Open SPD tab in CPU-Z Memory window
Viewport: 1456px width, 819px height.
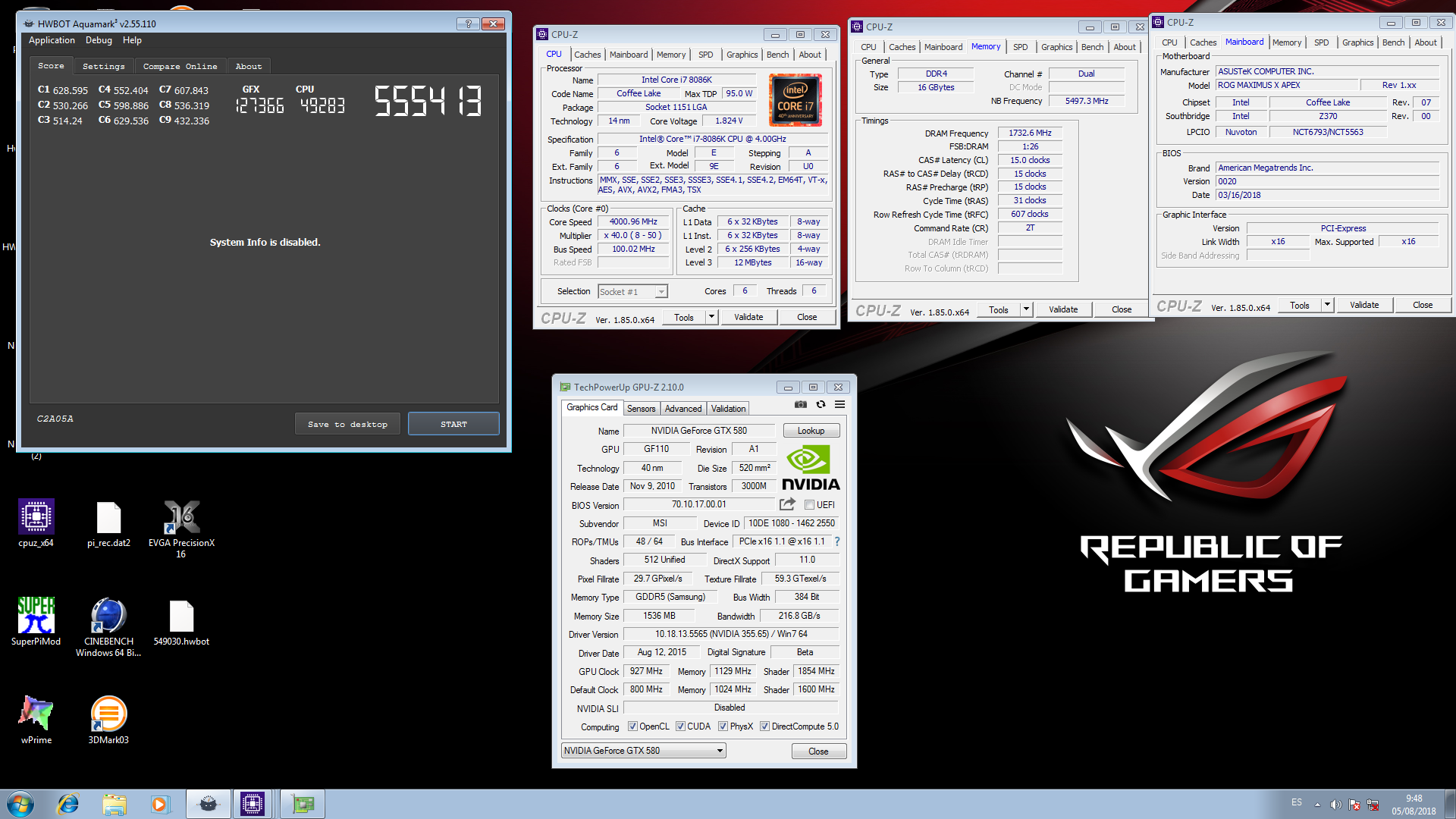1021,47
